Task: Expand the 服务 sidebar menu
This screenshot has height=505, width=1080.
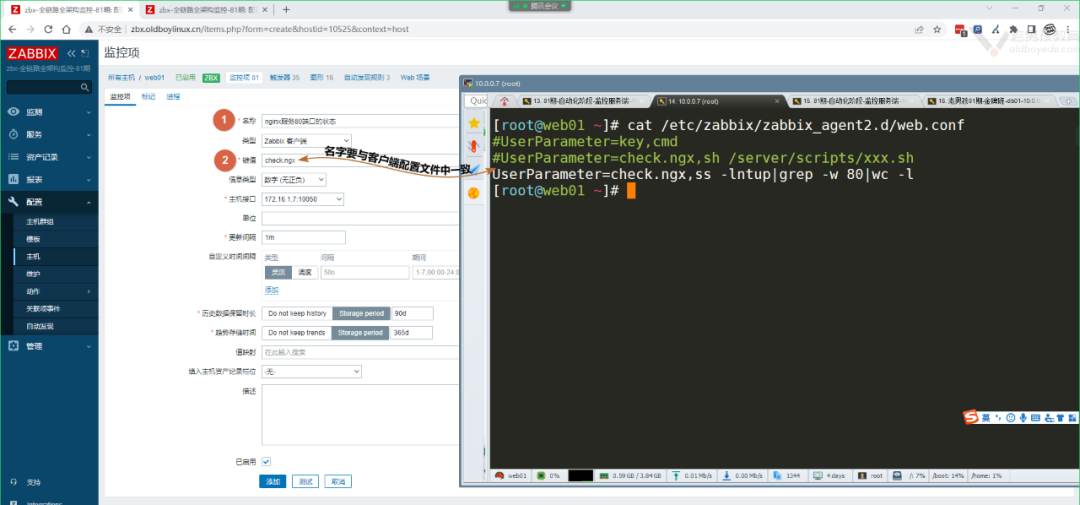Action: click(49, 134)
